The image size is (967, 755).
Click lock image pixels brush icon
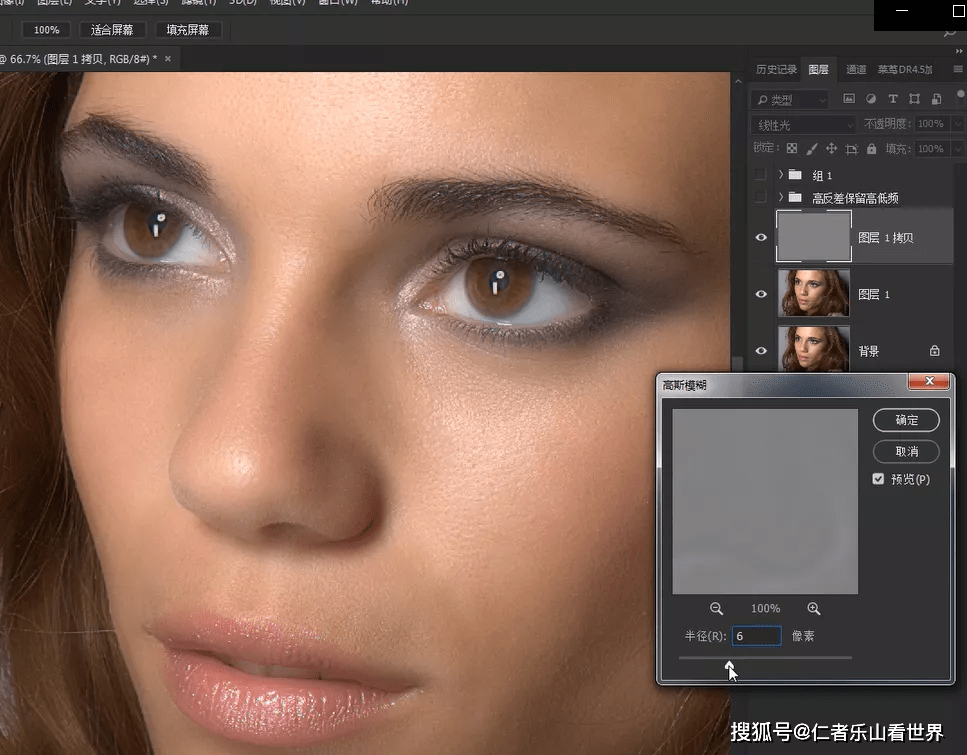812,149
